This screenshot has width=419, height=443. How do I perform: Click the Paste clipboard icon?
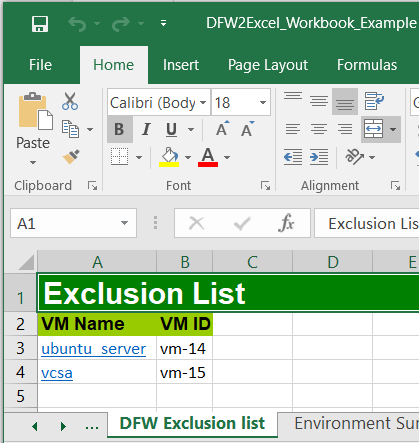pos(35,111)
